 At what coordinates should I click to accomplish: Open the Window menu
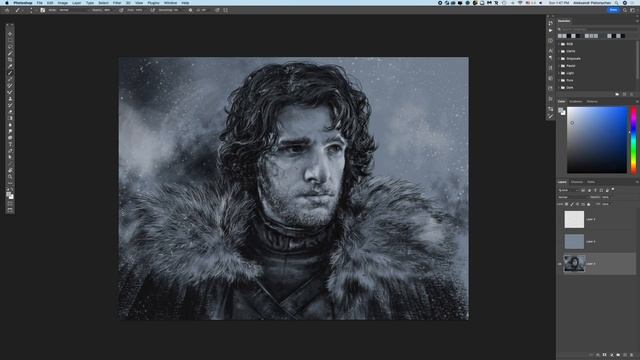[170, 3]
